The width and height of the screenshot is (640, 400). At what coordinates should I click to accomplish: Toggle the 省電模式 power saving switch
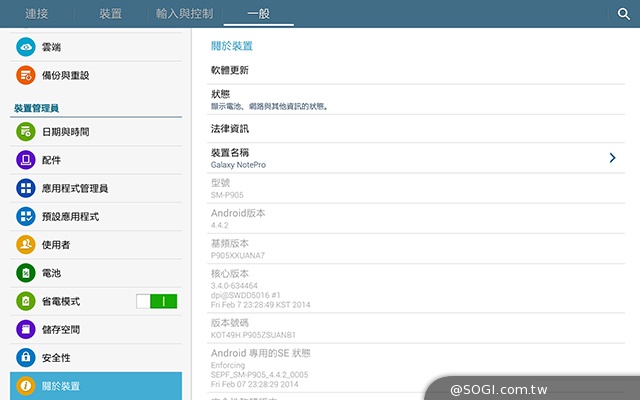click(x=157, y=301)
